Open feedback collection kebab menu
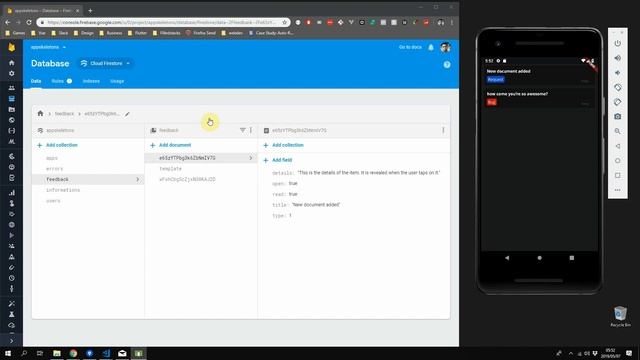640x360 pixels. coord(251,130)
